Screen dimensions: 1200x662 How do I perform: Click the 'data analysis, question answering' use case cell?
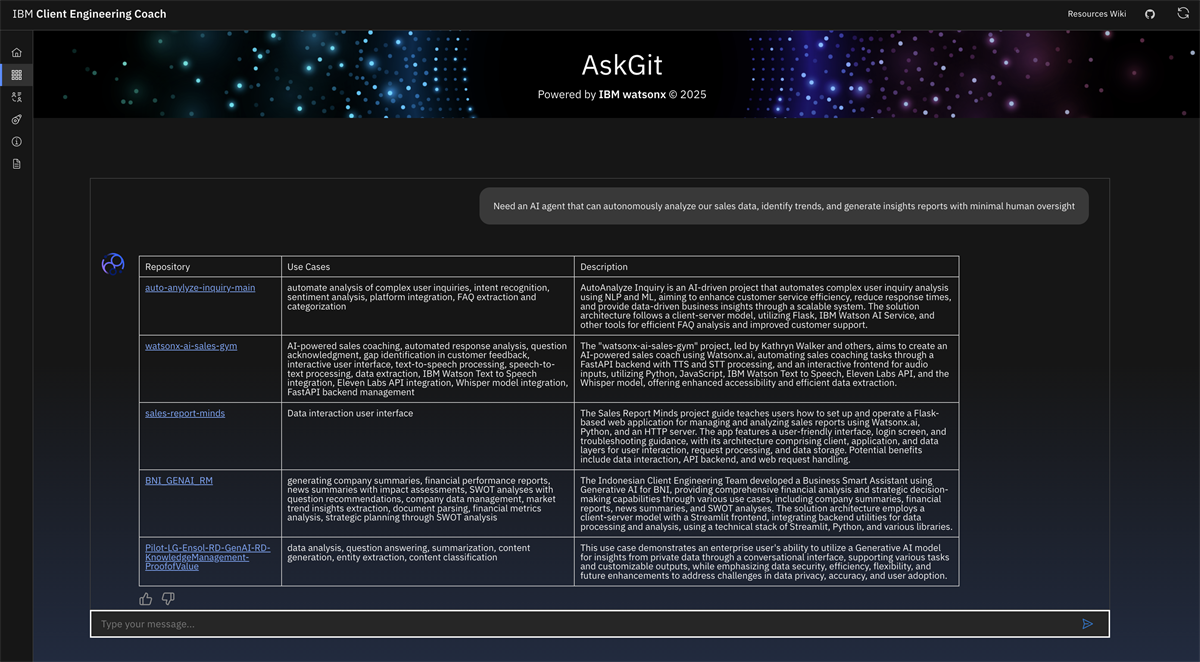[x=427, y=561]
